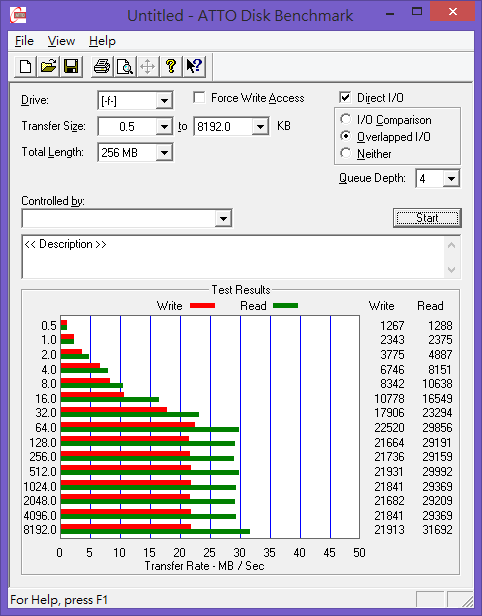Click the red Write legend swatch
The width and height of the screenshot is (482, 616).
coord(203,305)
